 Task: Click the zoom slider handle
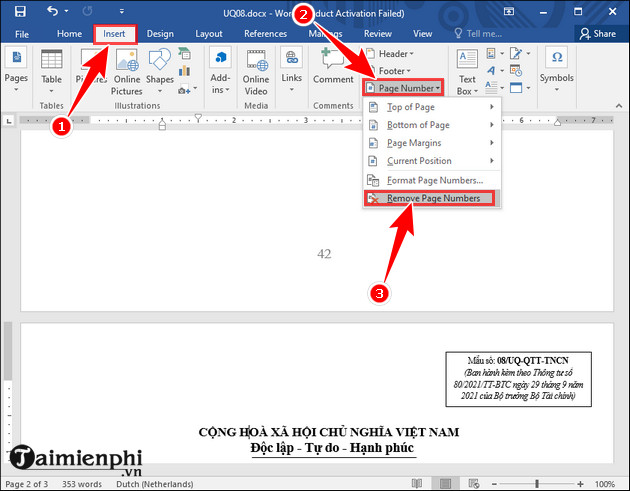pos(537,483)
